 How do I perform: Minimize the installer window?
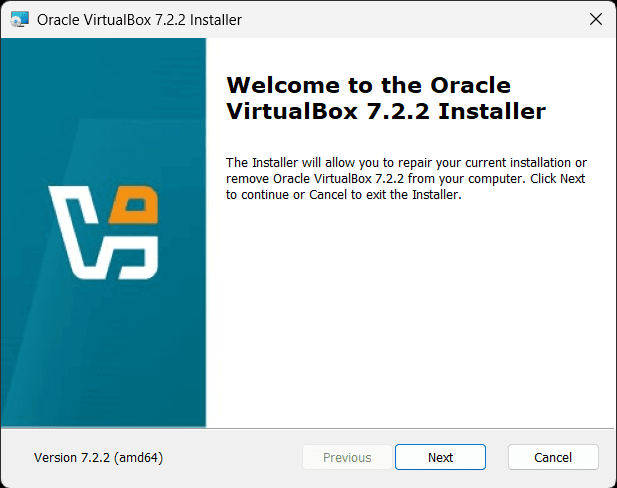501,20
